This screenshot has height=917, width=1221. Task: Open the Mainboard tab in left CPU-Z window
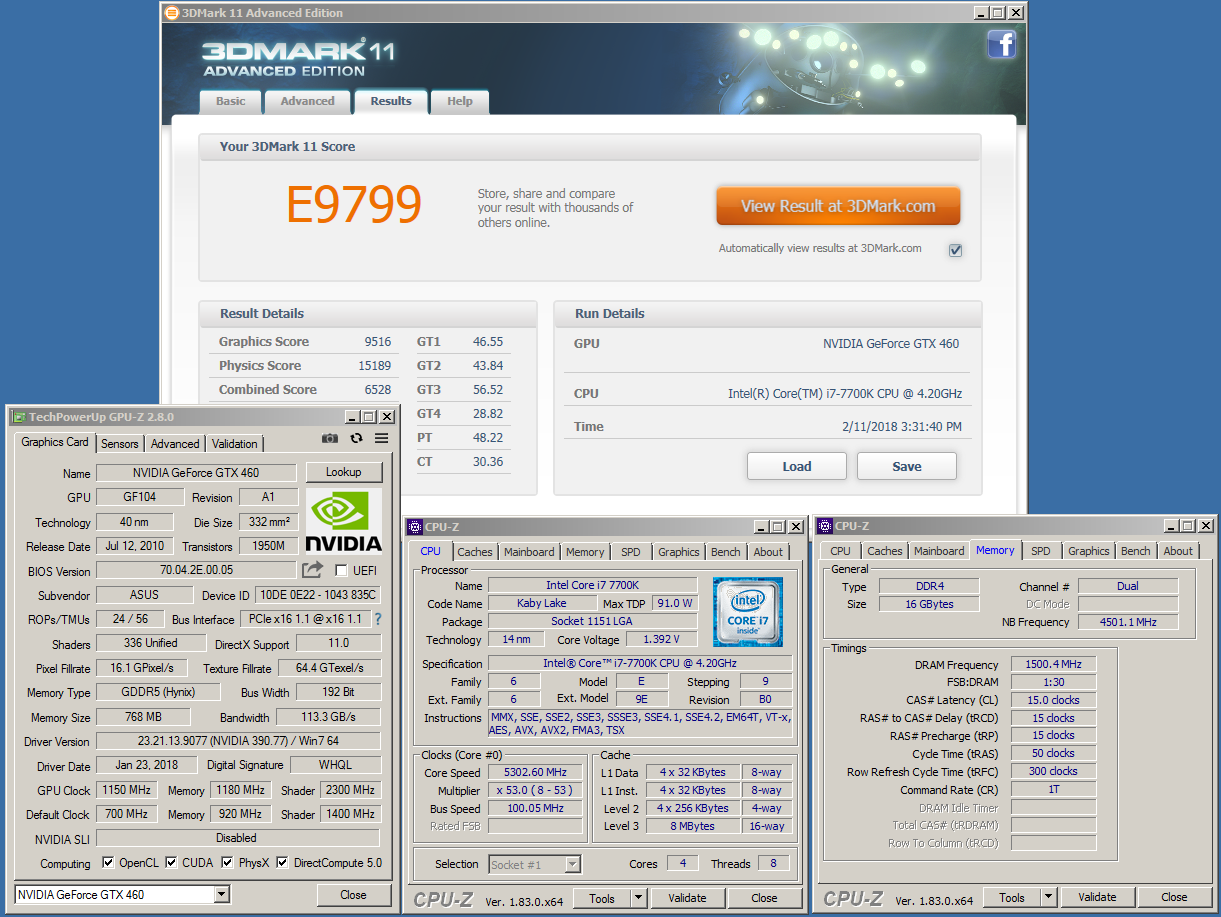pyautogui.click(x=529, y=552)
